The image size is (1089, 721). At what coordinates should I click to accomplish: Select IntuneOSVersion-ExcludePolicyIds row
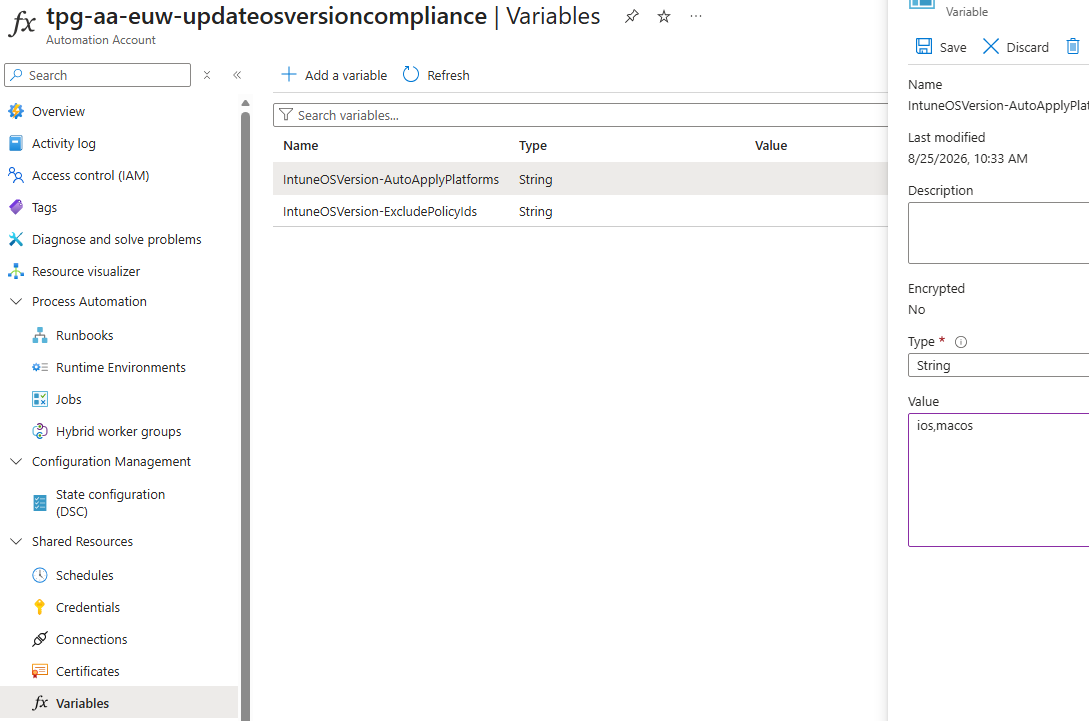tap(580, 211)
